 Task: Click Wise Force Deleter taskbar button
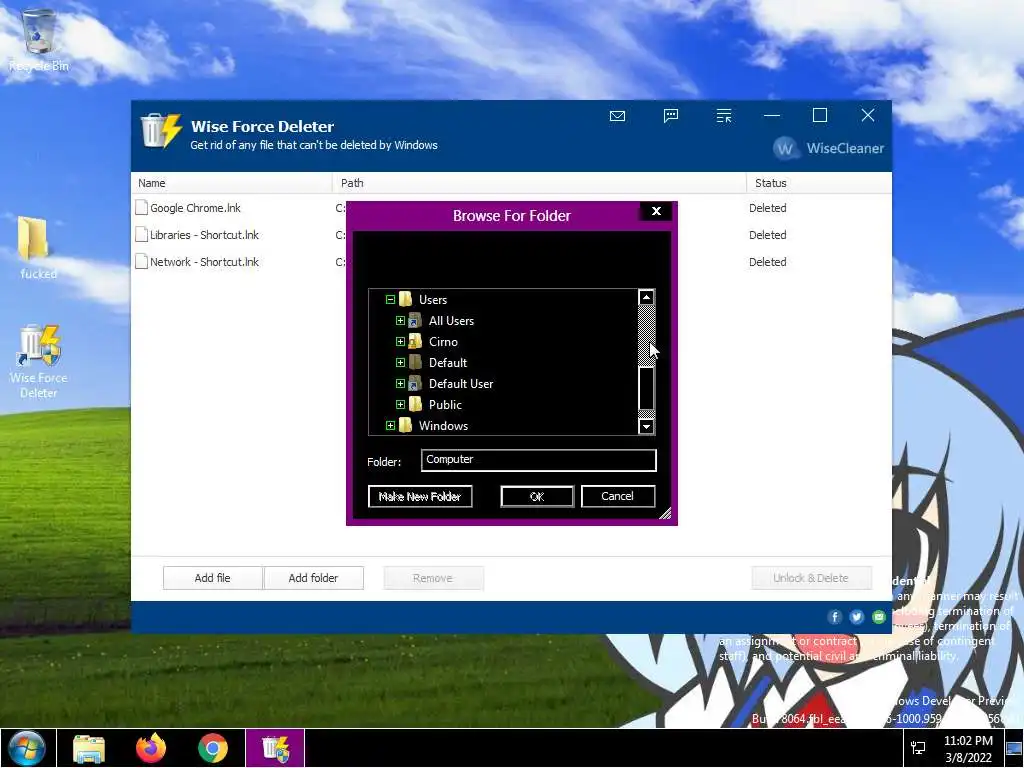(x=275, y=748)
